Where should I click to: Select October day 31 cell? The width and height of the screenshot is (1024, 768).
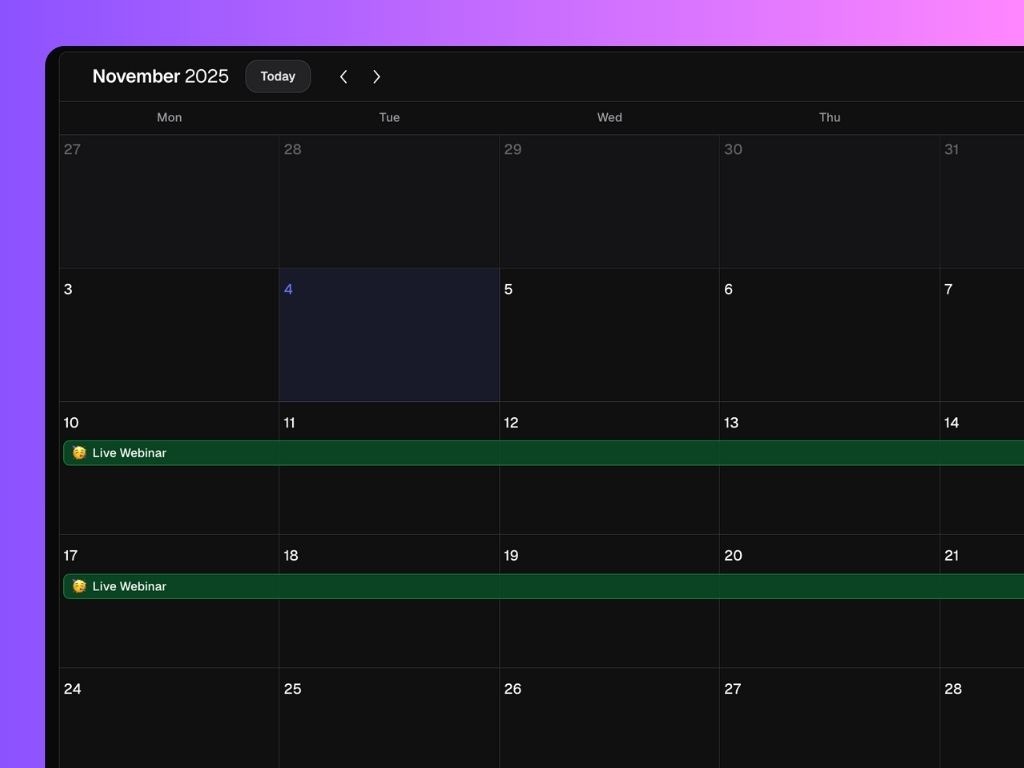point(982,201)
